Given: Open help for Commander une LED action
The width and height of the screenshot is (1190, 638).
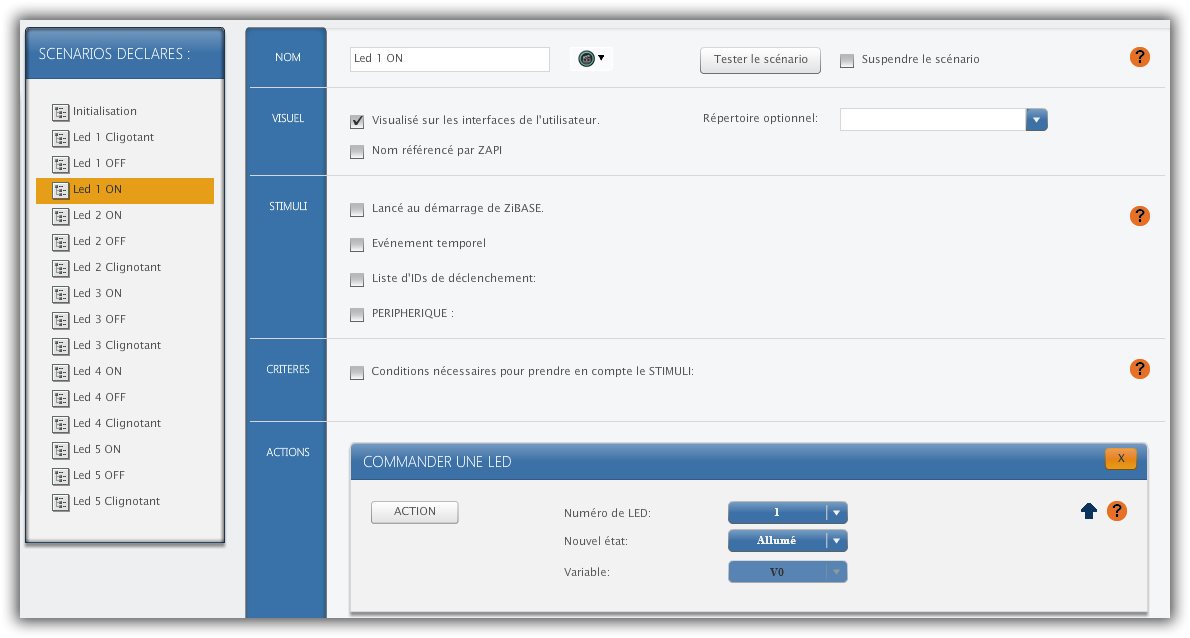Looking at the screenshot, I should click(x=1117, y=511).
